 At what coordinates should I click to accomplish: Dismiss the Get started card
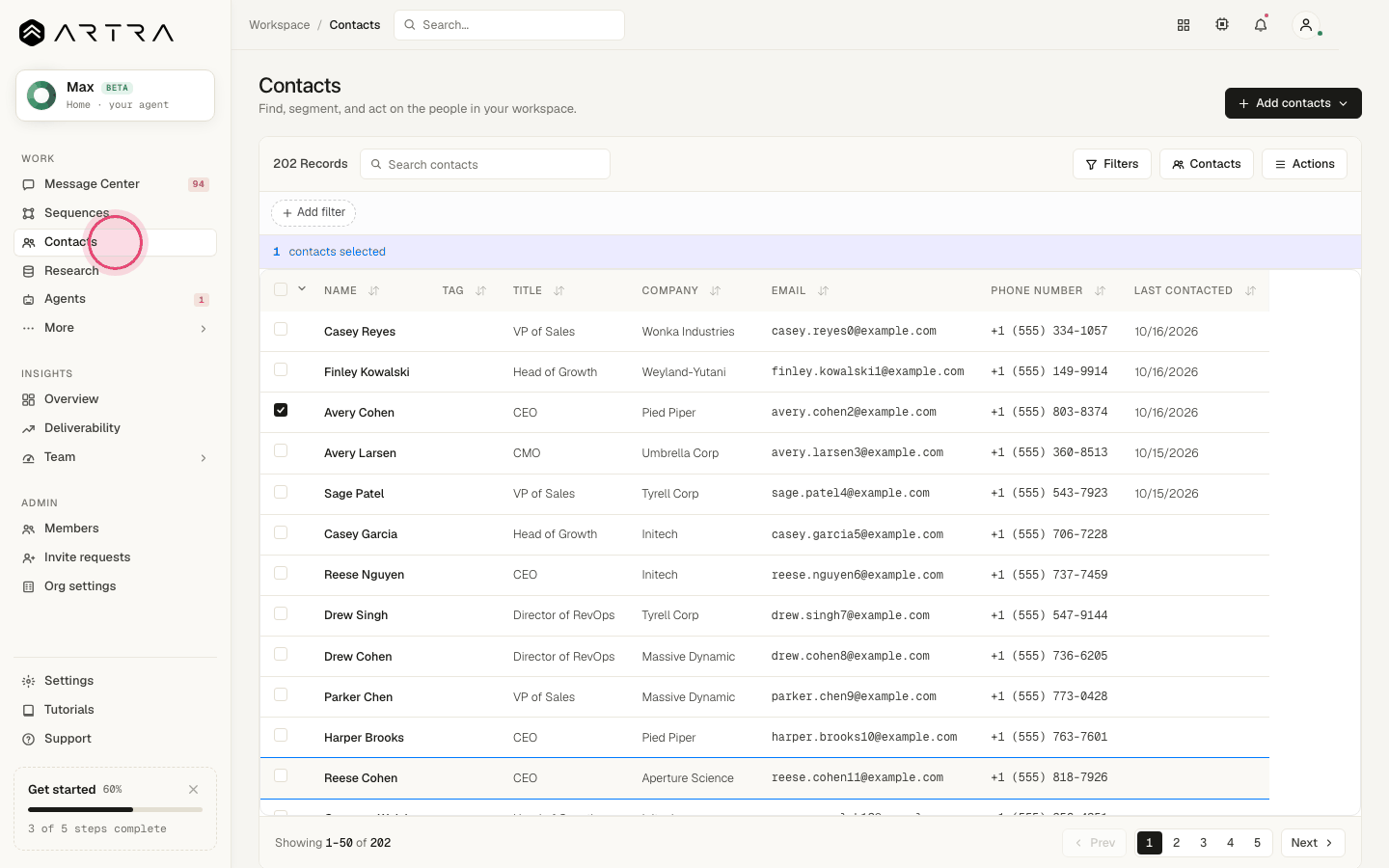[x=194, y=789]
